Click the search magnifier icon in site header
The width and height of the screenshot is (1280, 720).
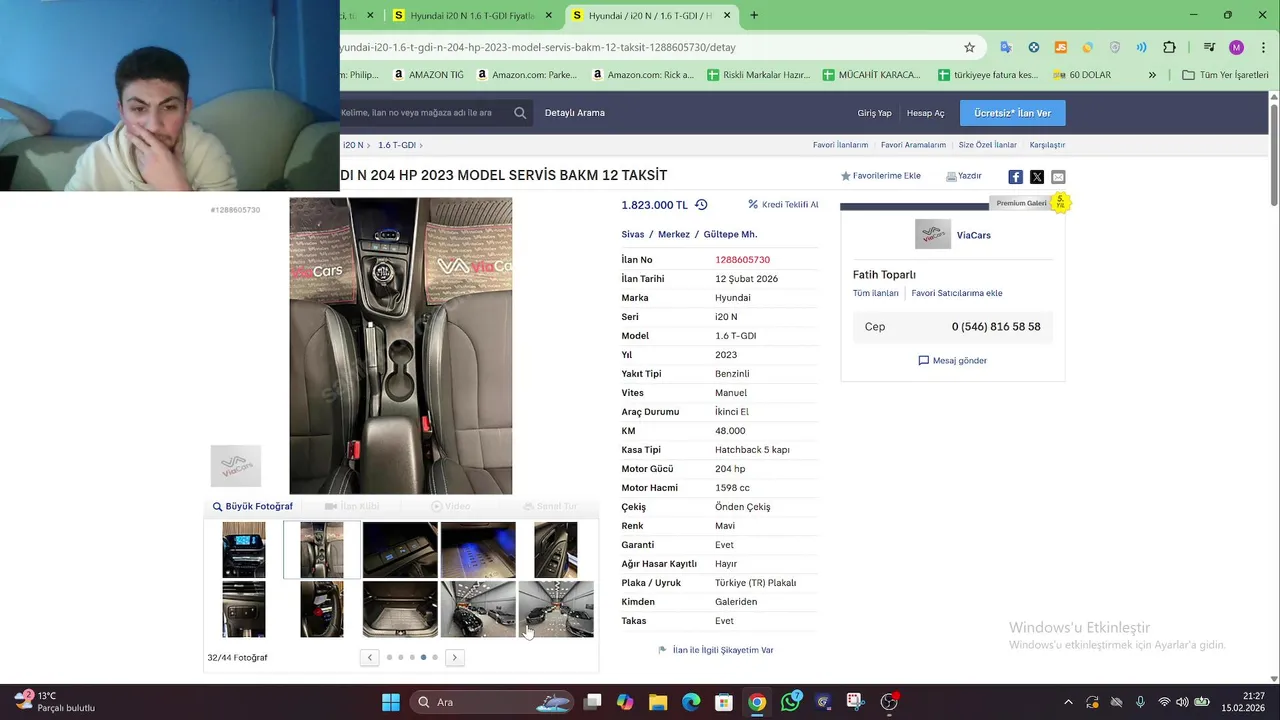(x=520, y=113)
